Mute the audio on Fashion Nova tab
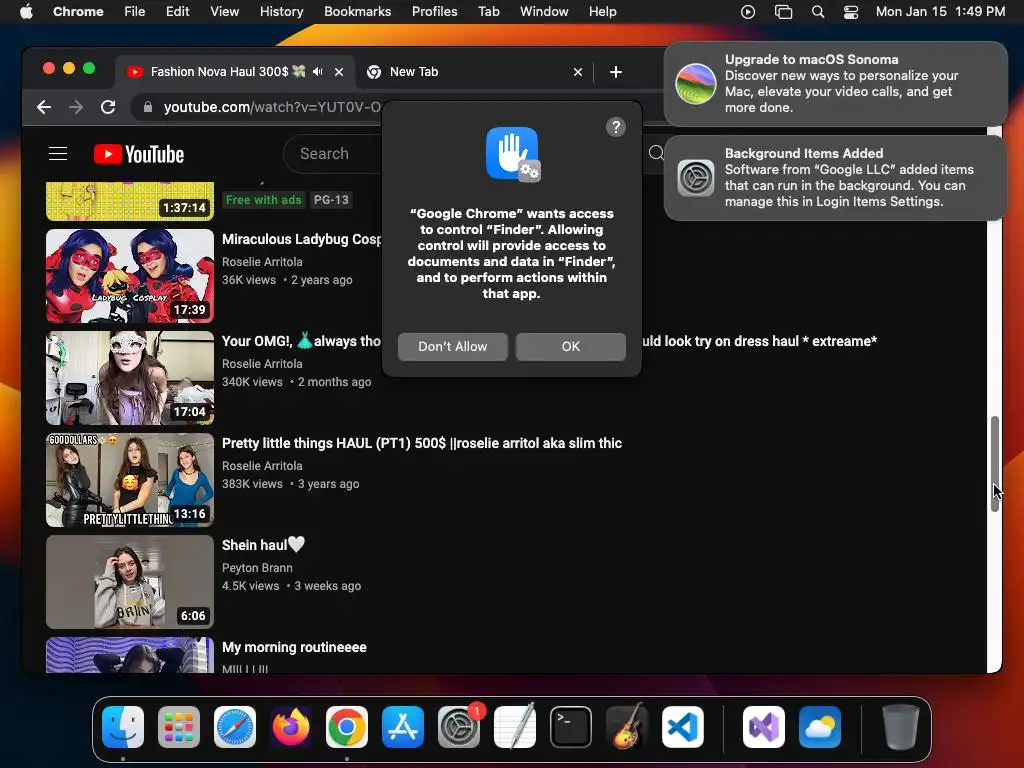 click(317, 72)
